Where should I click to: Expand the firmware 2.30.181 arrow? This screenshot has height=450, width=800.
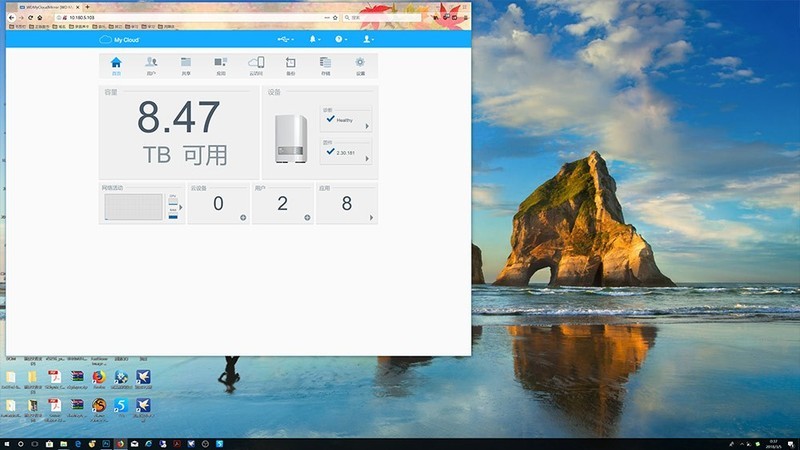coord(367,159)
